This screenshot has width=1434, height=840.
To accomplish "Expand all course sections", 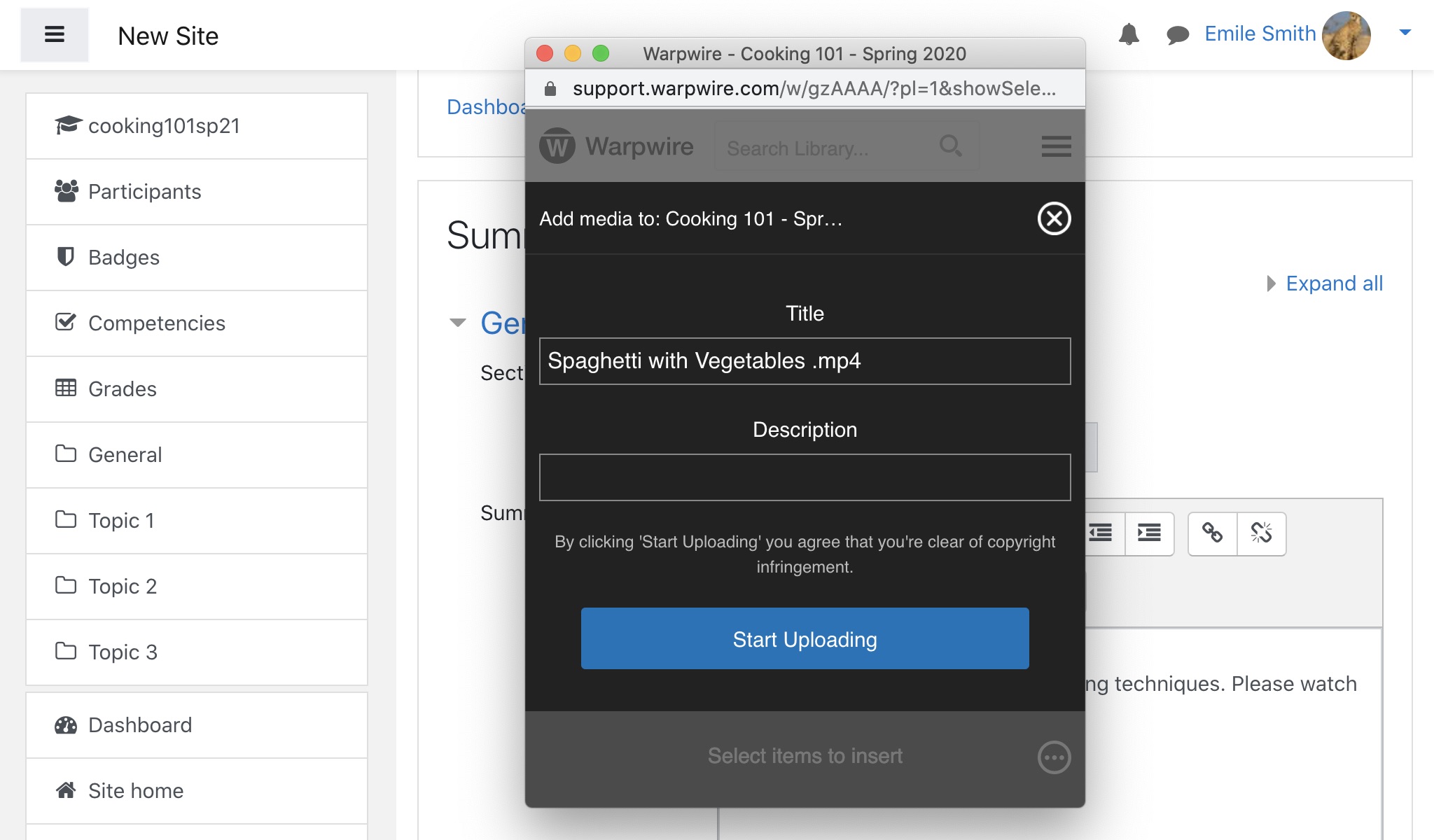I will click(x=1333, y=283).
